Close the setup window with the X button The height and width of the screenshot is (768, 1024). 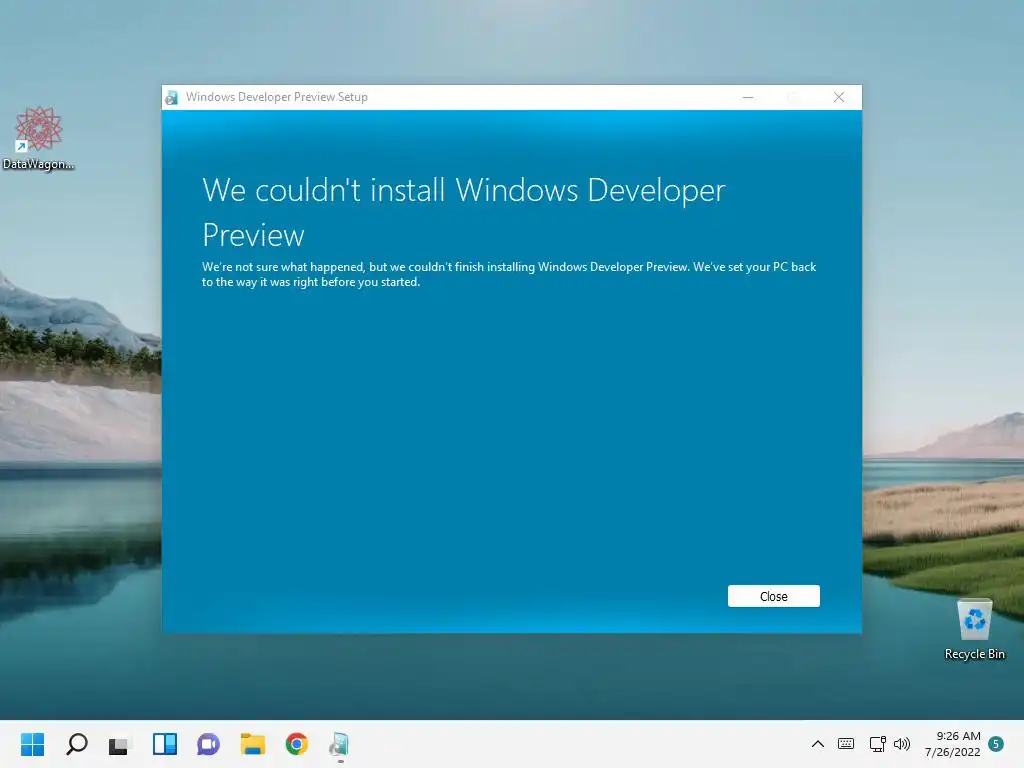coord(839,97)
